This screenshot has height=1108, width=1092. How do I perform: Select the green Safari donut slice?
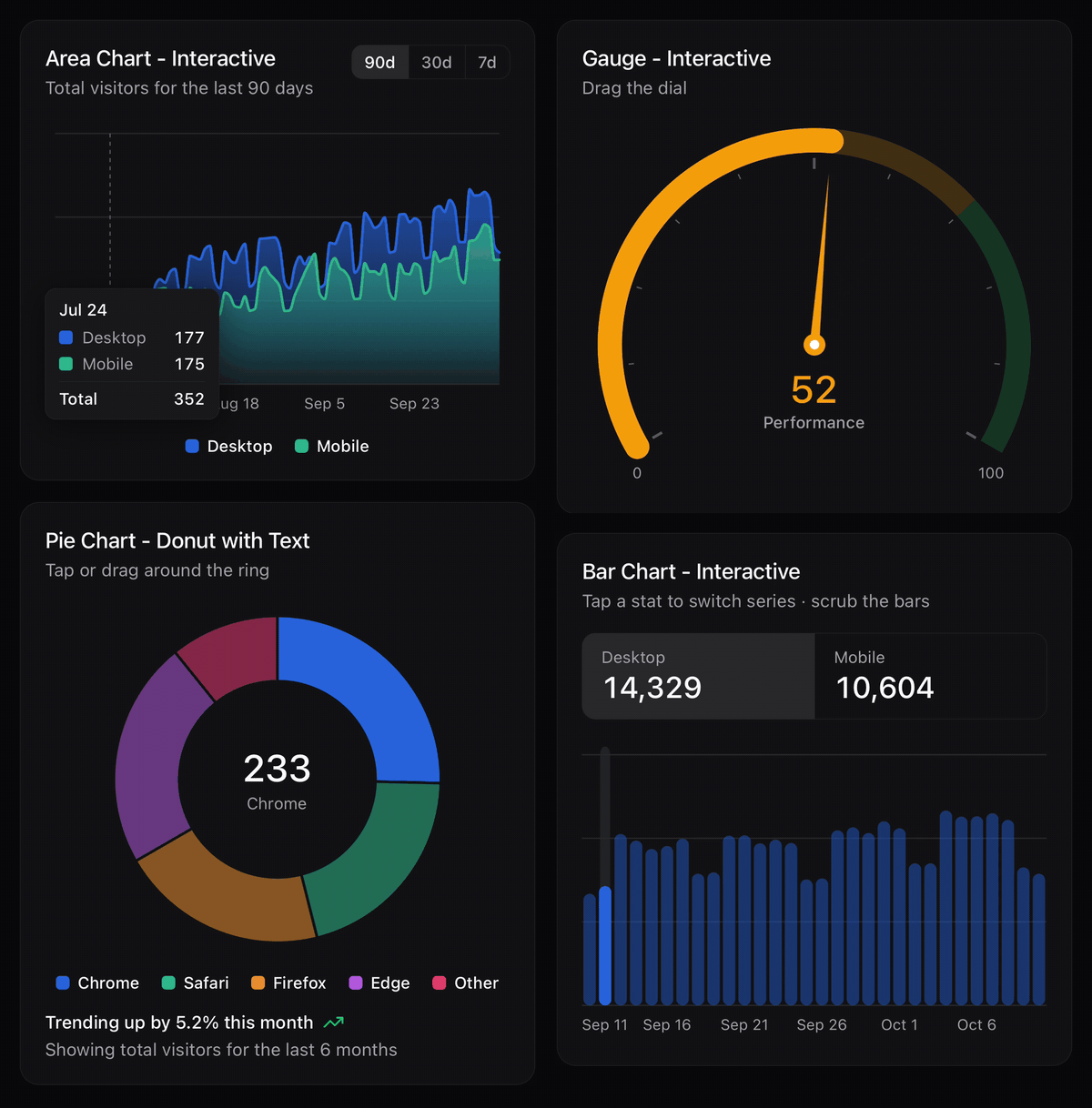click(x=376, y=862)
